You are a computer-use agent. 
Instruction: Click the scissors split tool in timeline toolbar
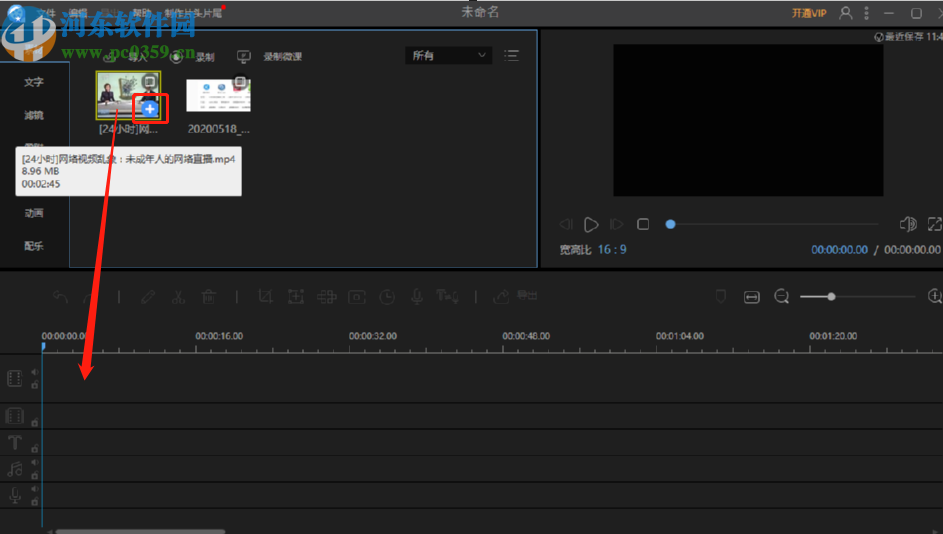[x=177, y=296]
